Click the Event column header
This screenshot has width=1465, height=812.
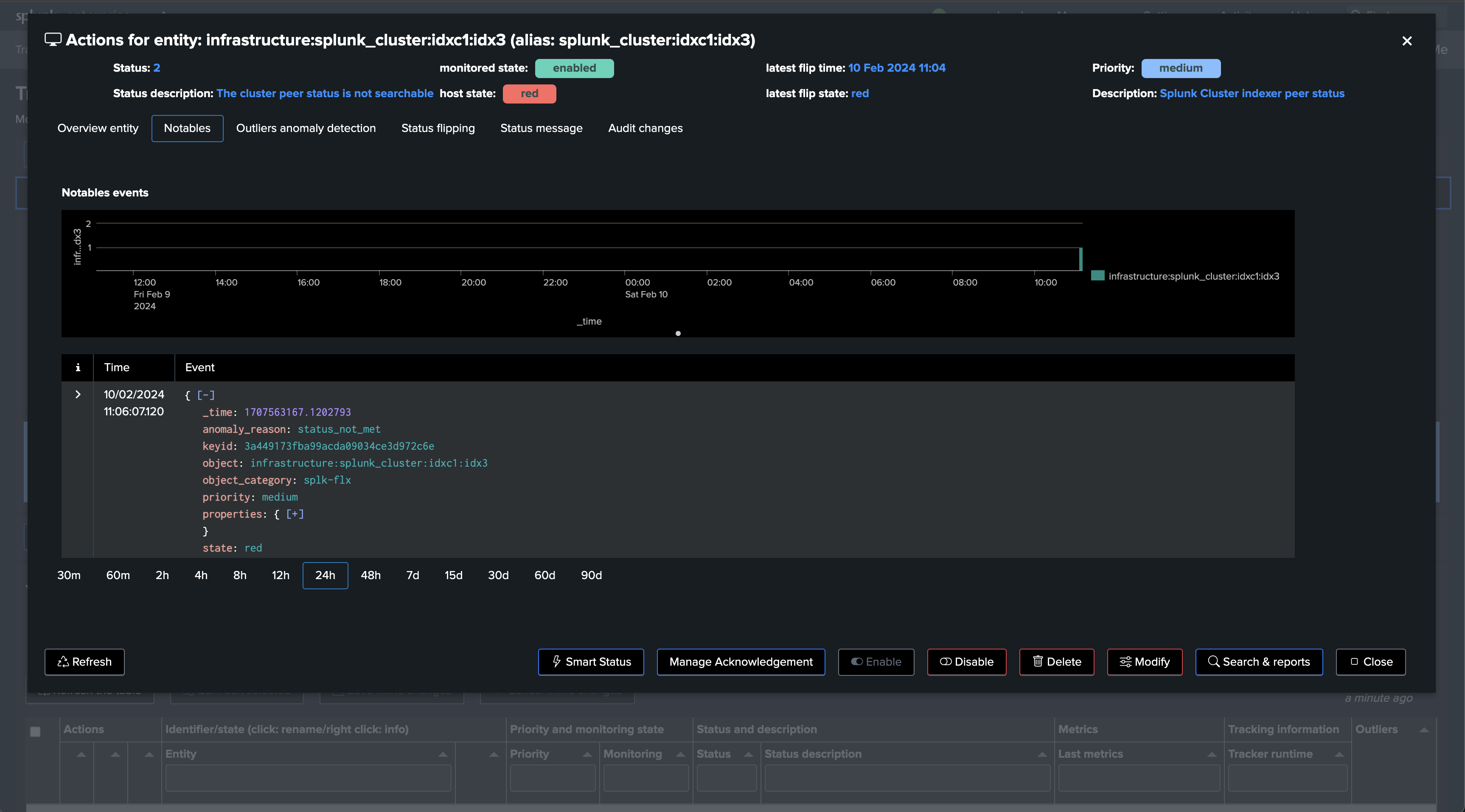pyautogui.click(x=199, y=367)
